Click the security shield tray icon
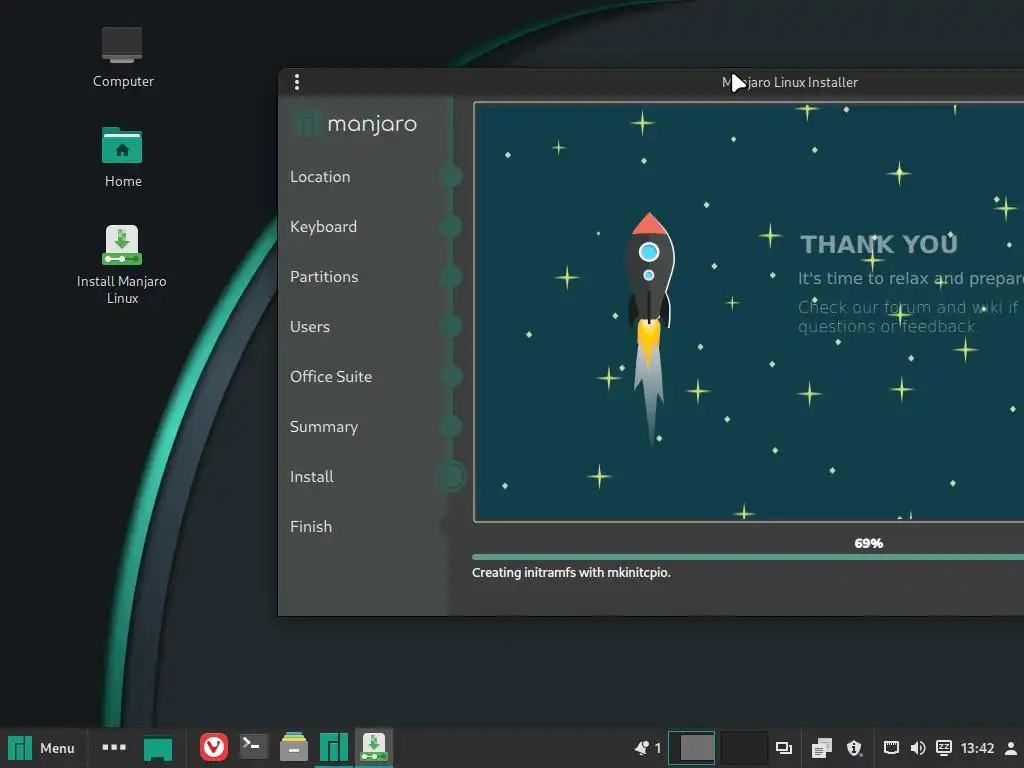This screenshot has height=768, width=1024. point(854,748)
